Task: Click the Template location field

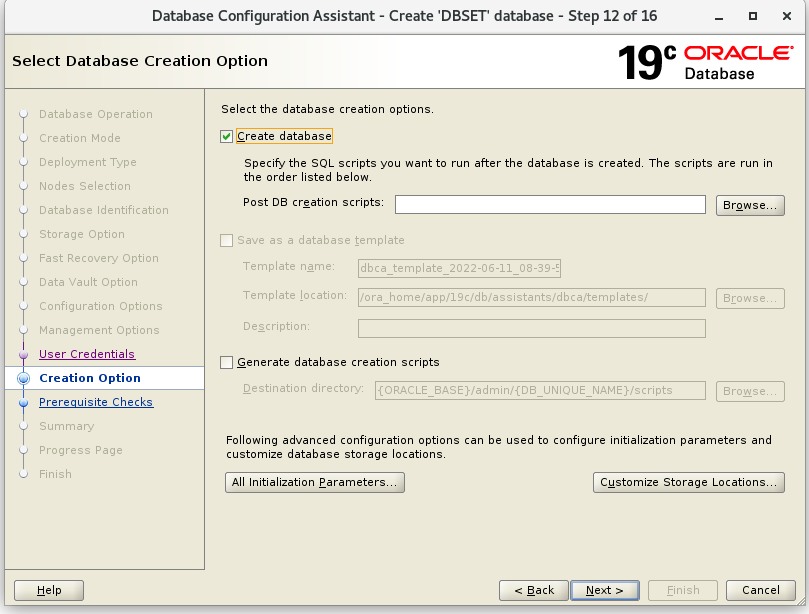Action: [531, 297]
